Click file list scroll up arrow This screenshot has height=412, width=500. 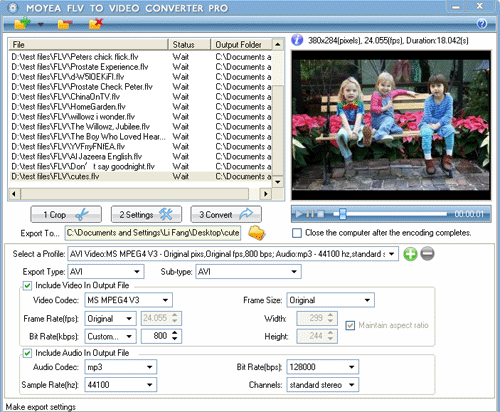pos(278,44)
